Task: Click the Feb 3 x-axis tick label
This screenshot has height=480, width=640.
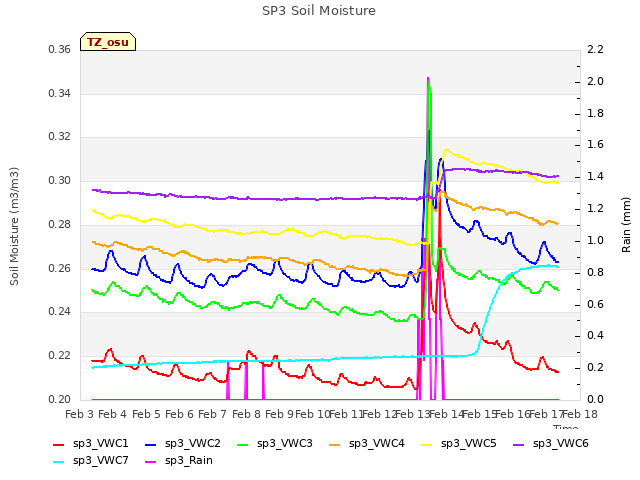Action: coord(80,414)
